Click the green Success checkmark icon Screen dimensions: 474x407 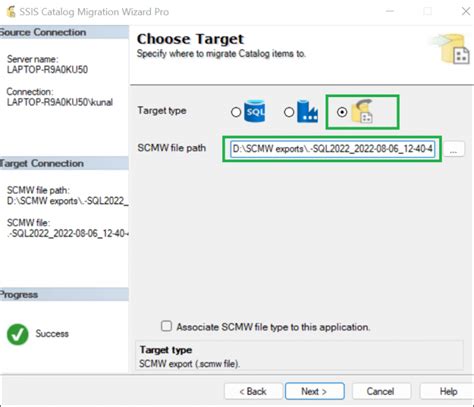pyautogui.click(x=18, y=334)
